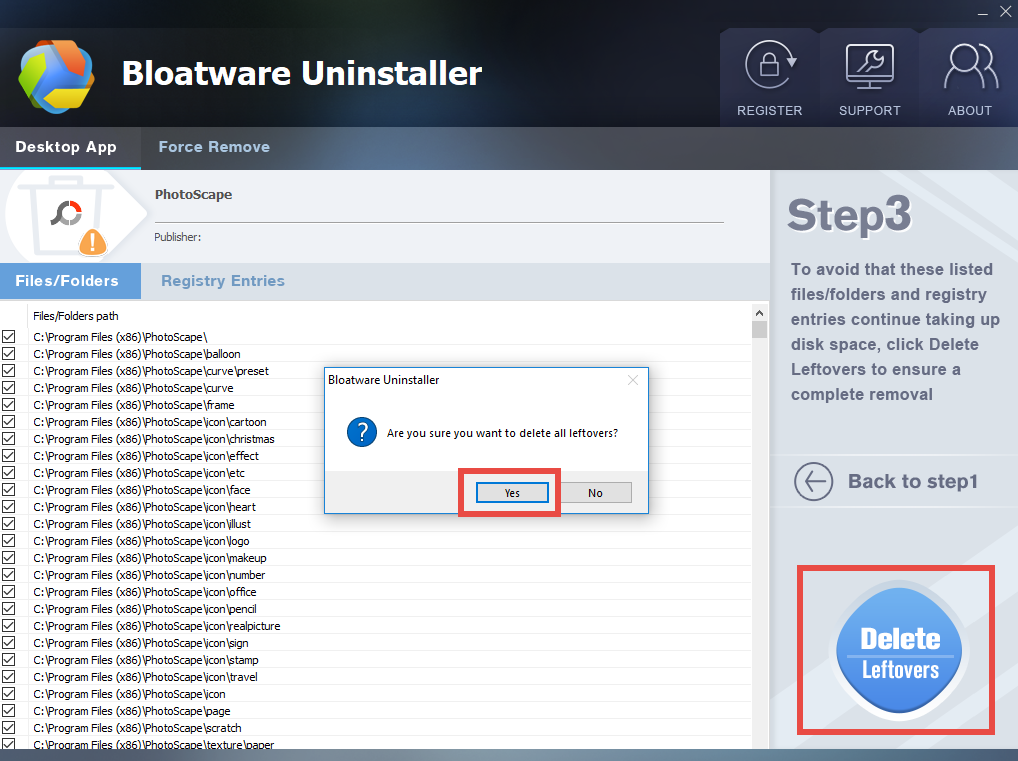1018x761 pixels.
Task: Click the list scrollbar up arrow
Action: point(759,313)
